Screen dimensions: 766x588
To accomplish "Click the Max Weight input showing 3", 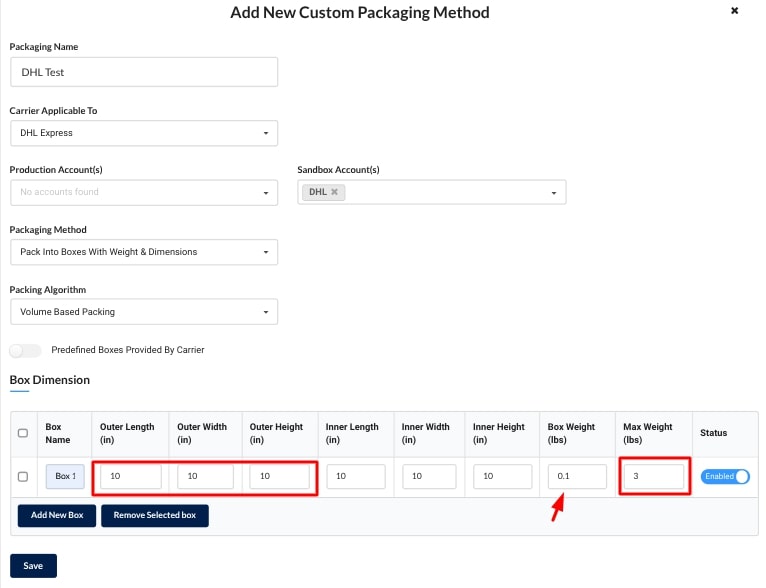I will tap(654, 477).
